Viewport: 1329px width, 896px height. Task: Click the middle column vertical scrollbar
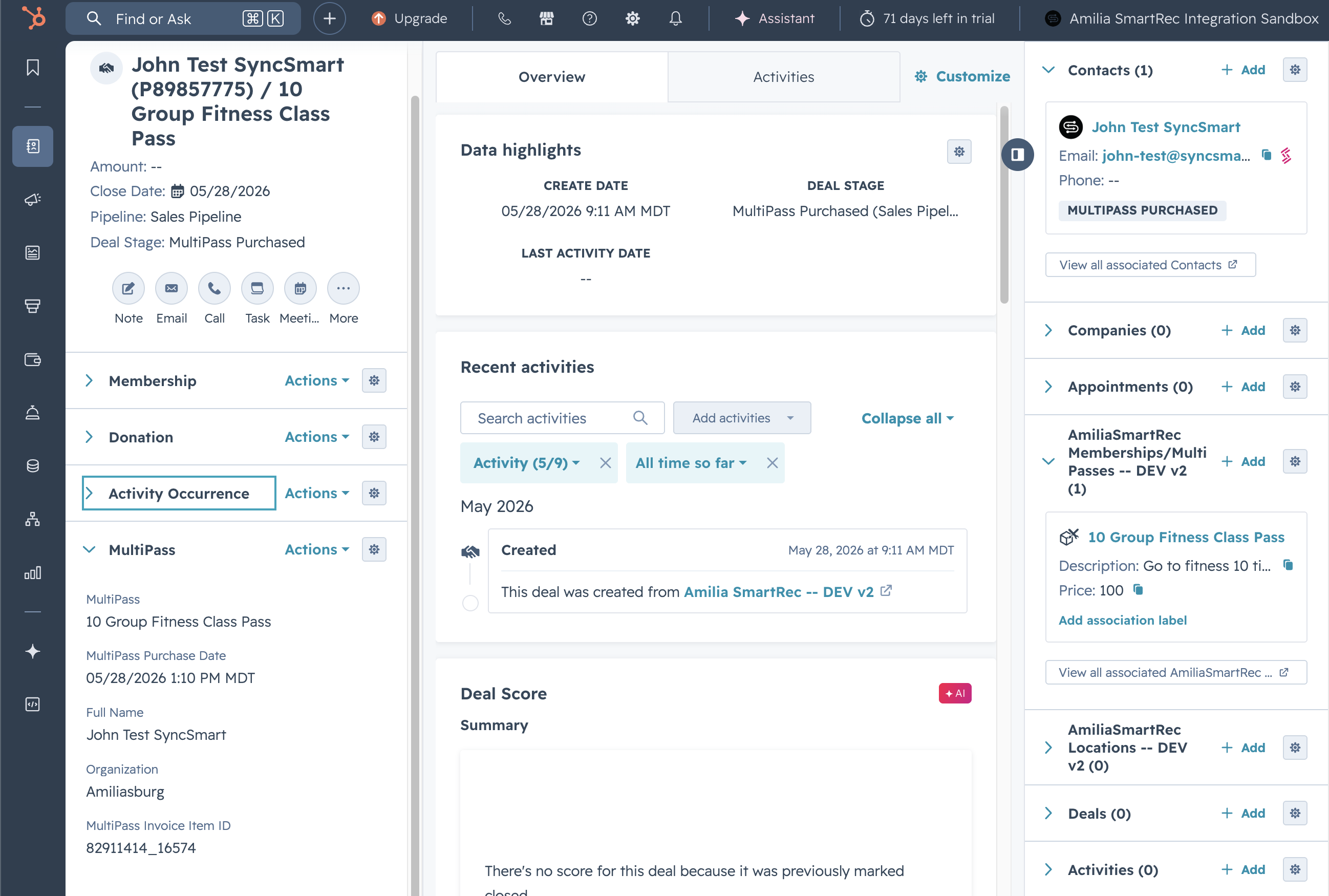click(1004, 205)
